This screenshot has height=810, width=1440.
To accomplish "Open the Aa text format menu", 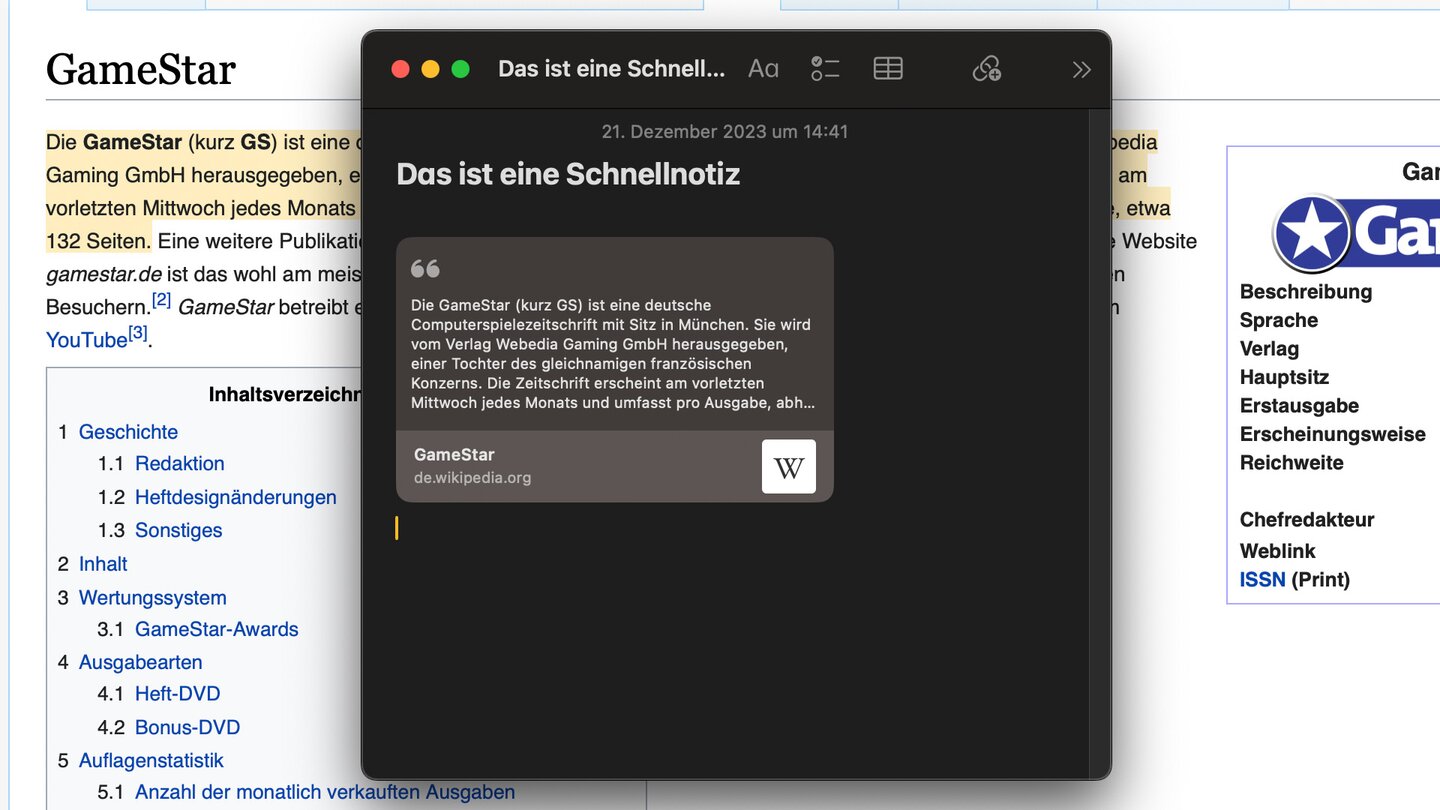I will tap(763, 69).
